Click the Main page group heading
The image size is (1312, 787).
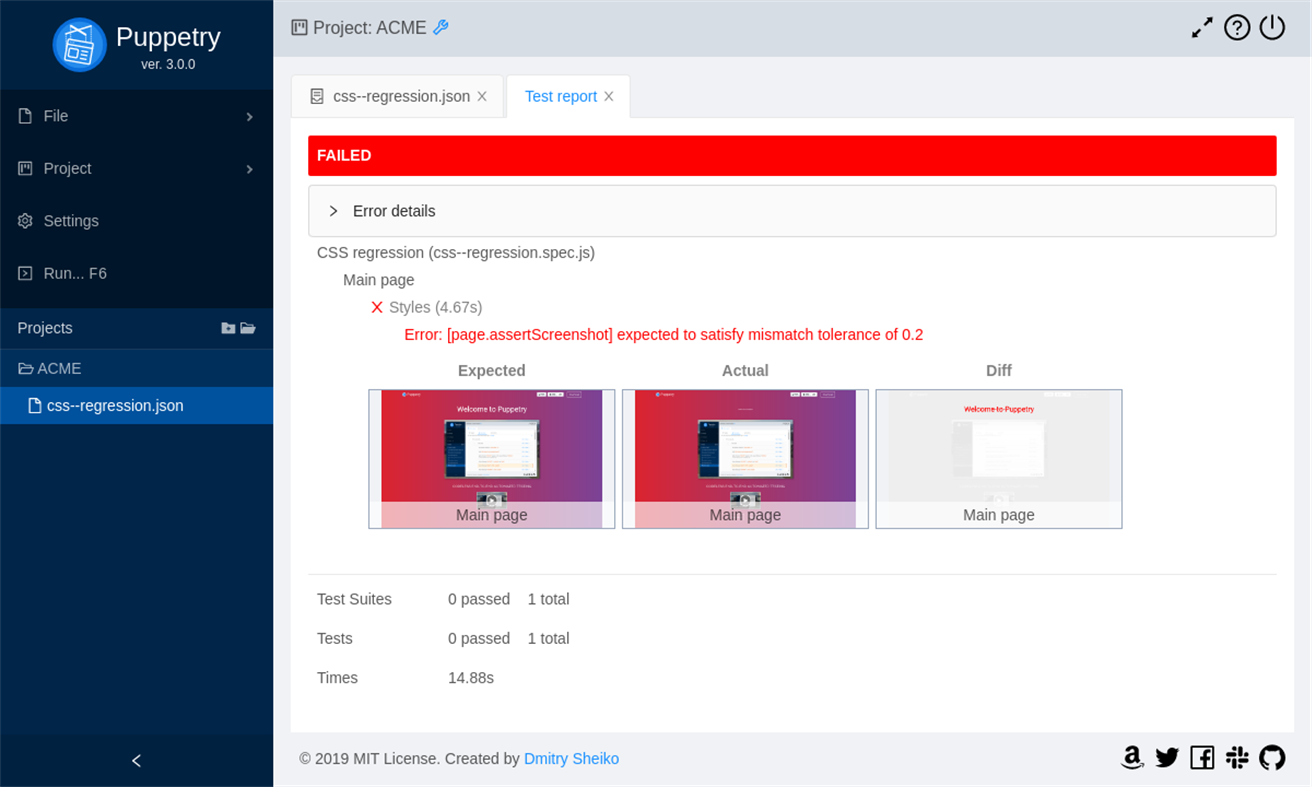[379, 280]
